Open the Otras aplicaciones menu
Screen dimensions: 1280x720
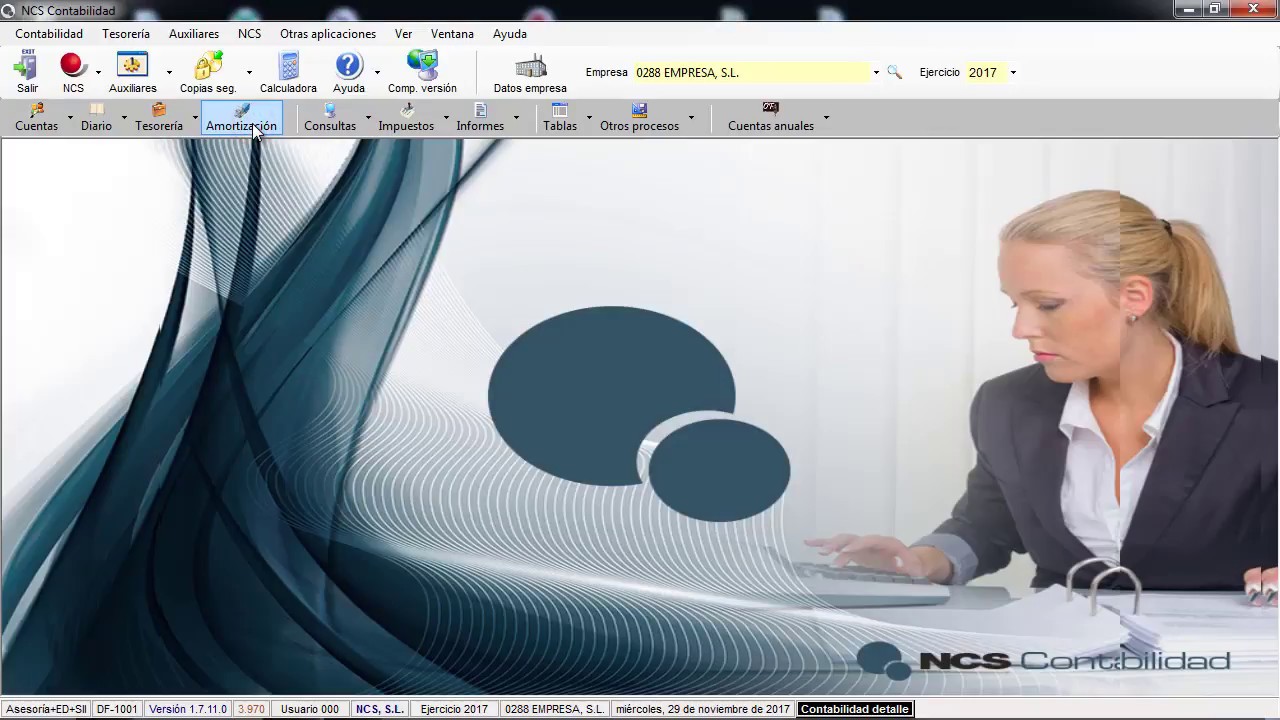click(x=328, y=34)
